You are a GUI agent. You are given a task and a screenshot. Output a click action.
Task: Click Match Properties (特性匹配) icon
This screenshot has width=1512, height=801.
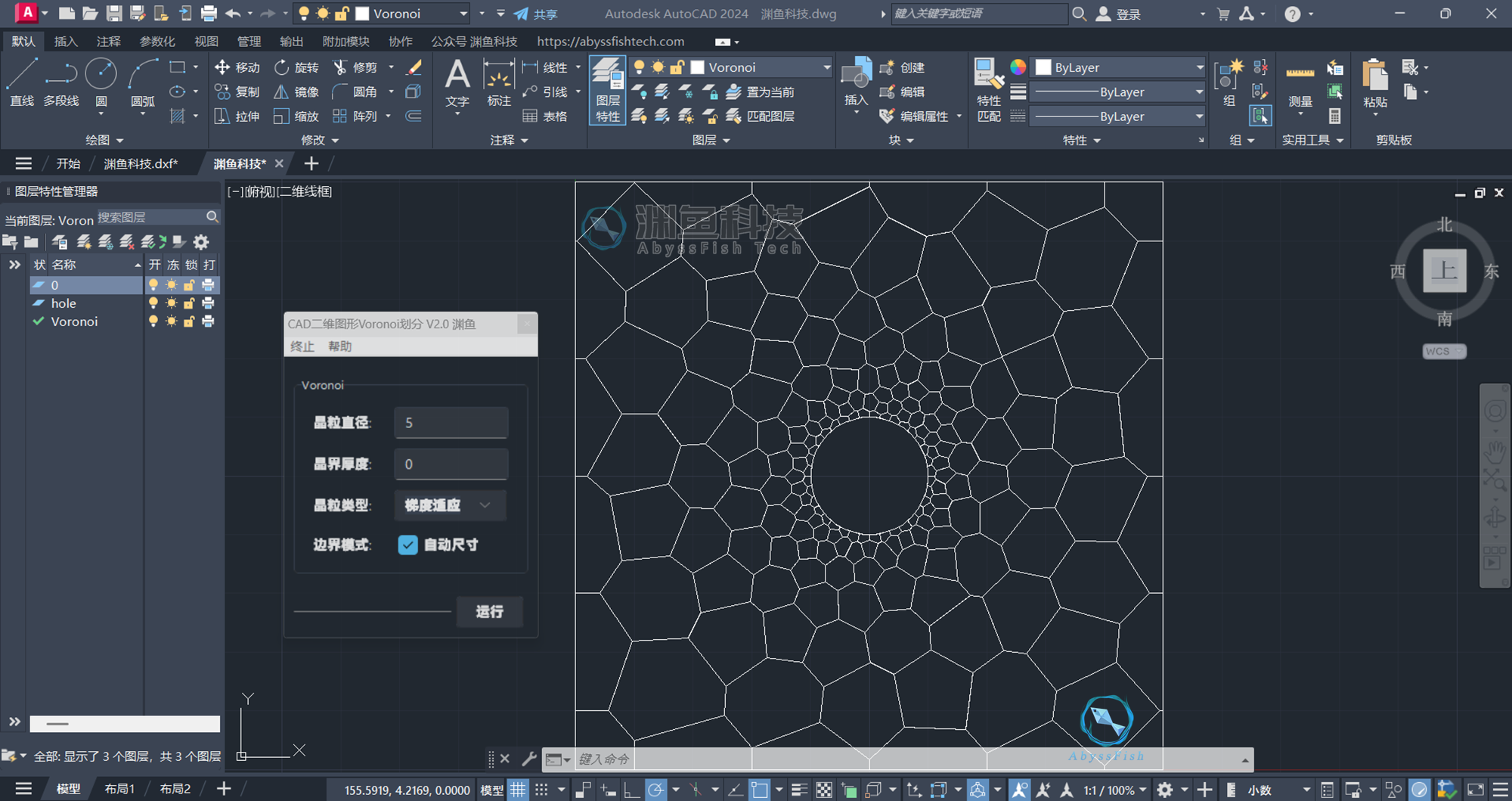click(x=989, y=89)
